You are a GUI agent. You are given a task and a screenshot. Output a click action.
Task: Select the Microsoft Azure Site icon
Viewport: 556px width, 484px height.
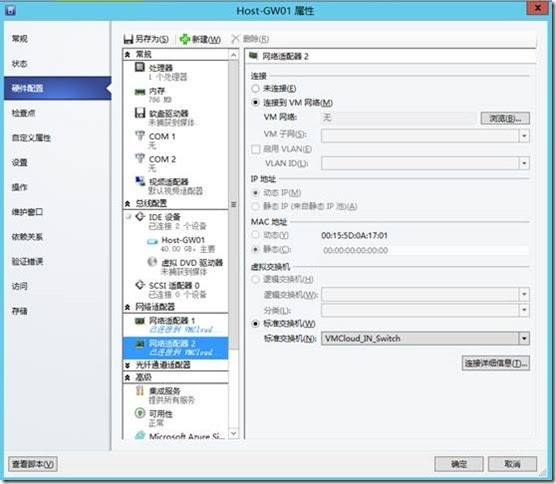[x=140, y=435]
